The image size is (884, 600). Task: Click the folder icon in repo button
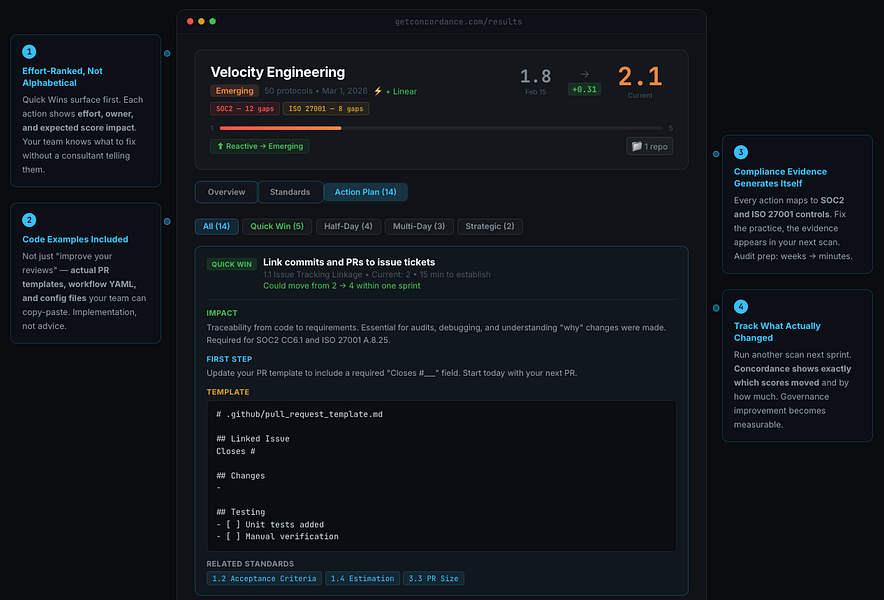click(x=637, y=146)
